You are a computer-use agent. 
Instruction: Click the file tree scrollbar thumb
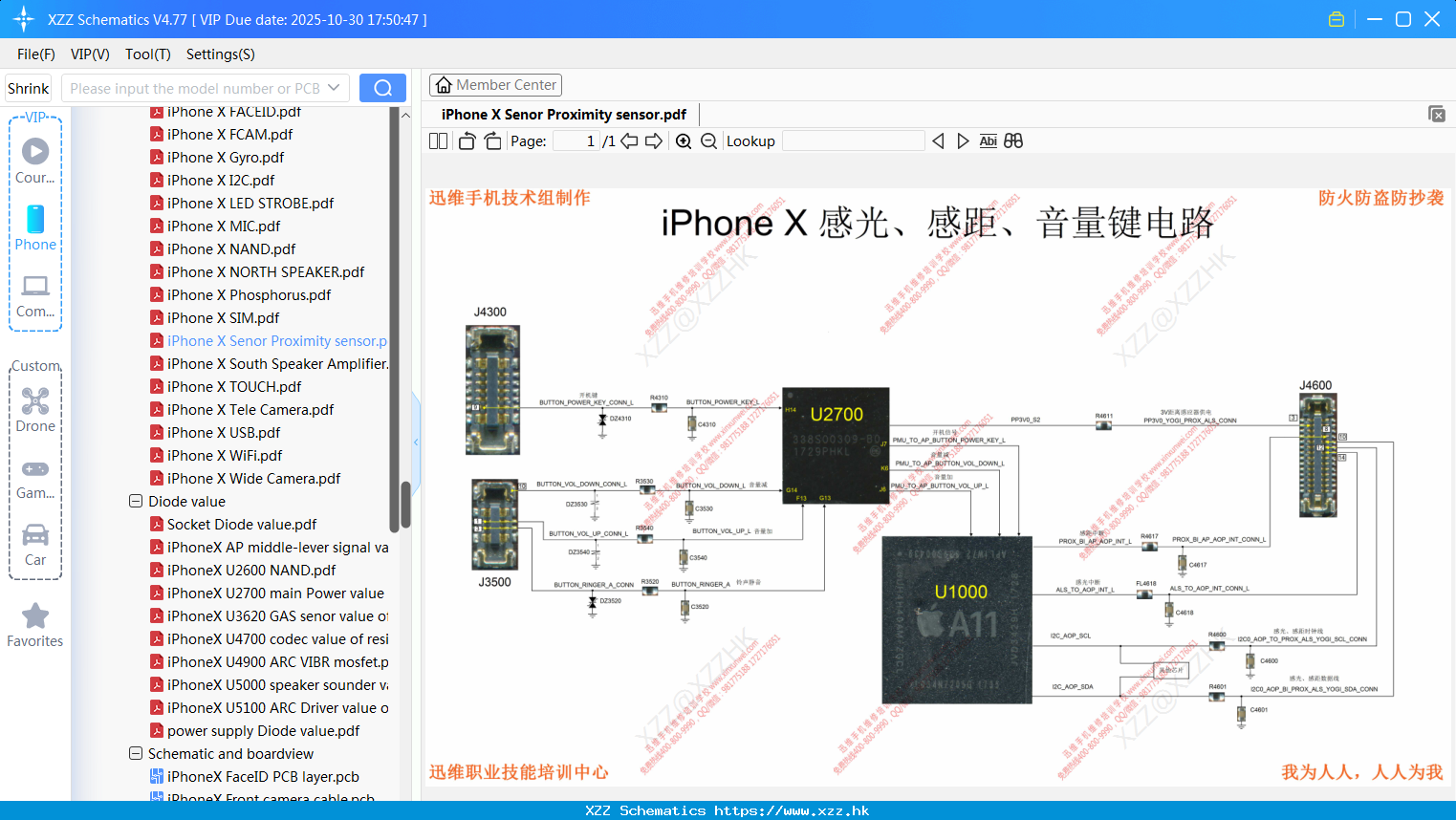coord(405,504)
